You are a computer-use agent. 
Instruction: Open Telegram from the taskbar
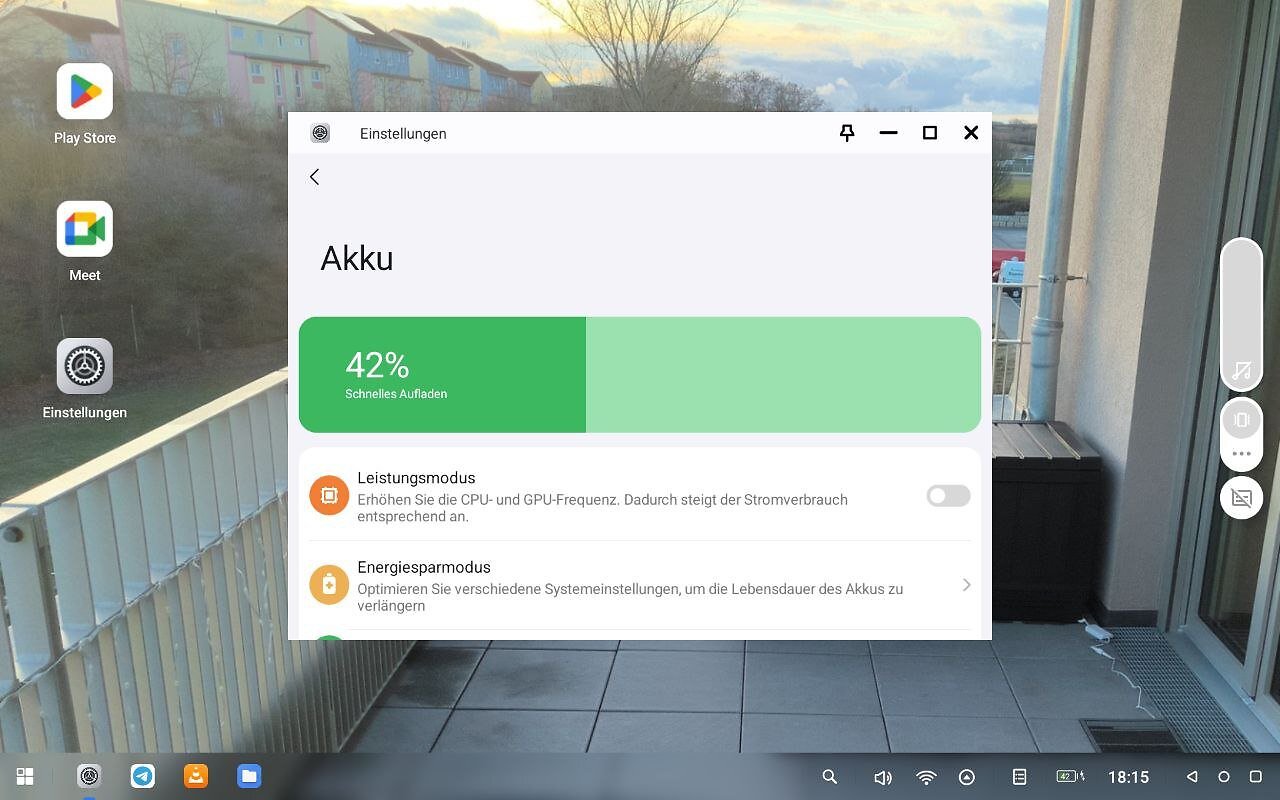coord(143,776)
